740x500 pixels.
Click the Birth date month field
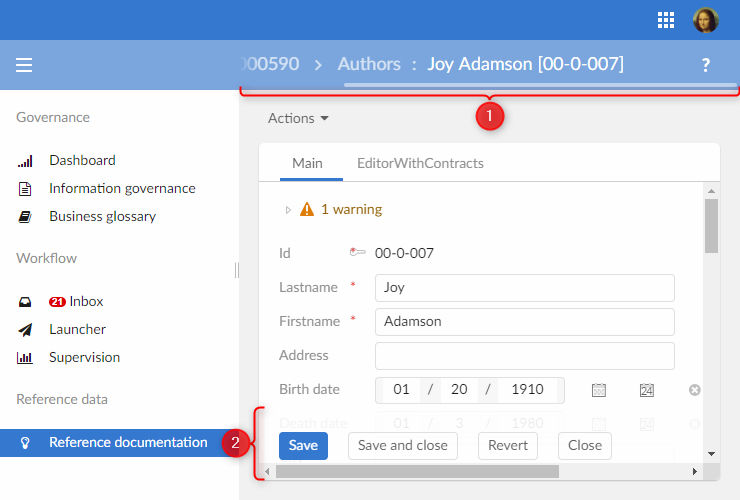[401, 390]
